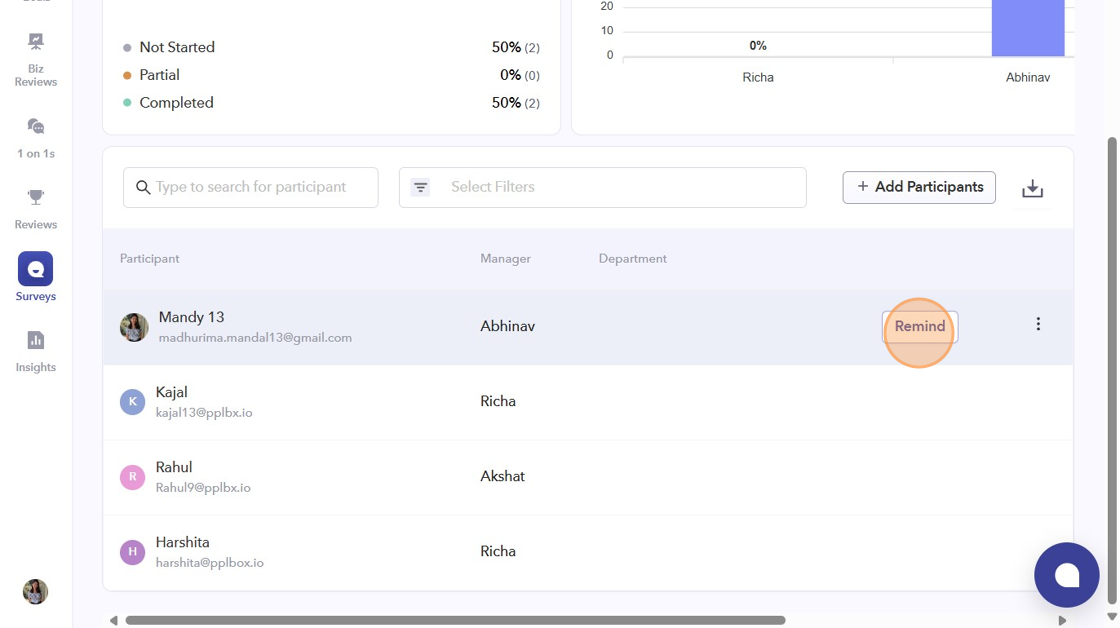The width and height of the screenshot is (1120, 628).
Task: Click the 0% label above Richa
Action: [758, 46]
